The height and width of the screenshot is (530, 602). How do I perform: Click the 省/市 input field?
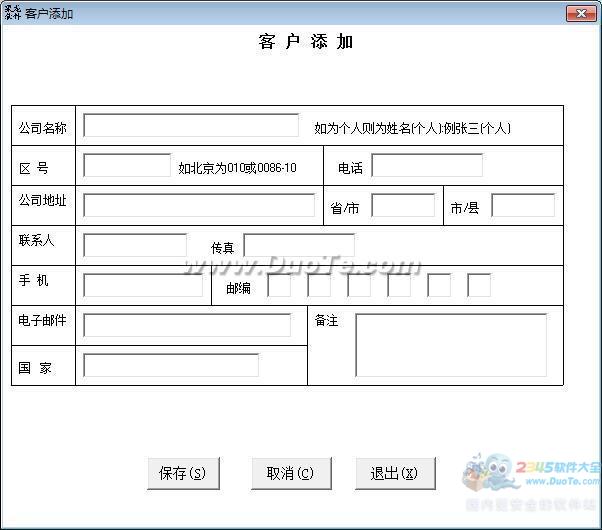coord(403,205)
